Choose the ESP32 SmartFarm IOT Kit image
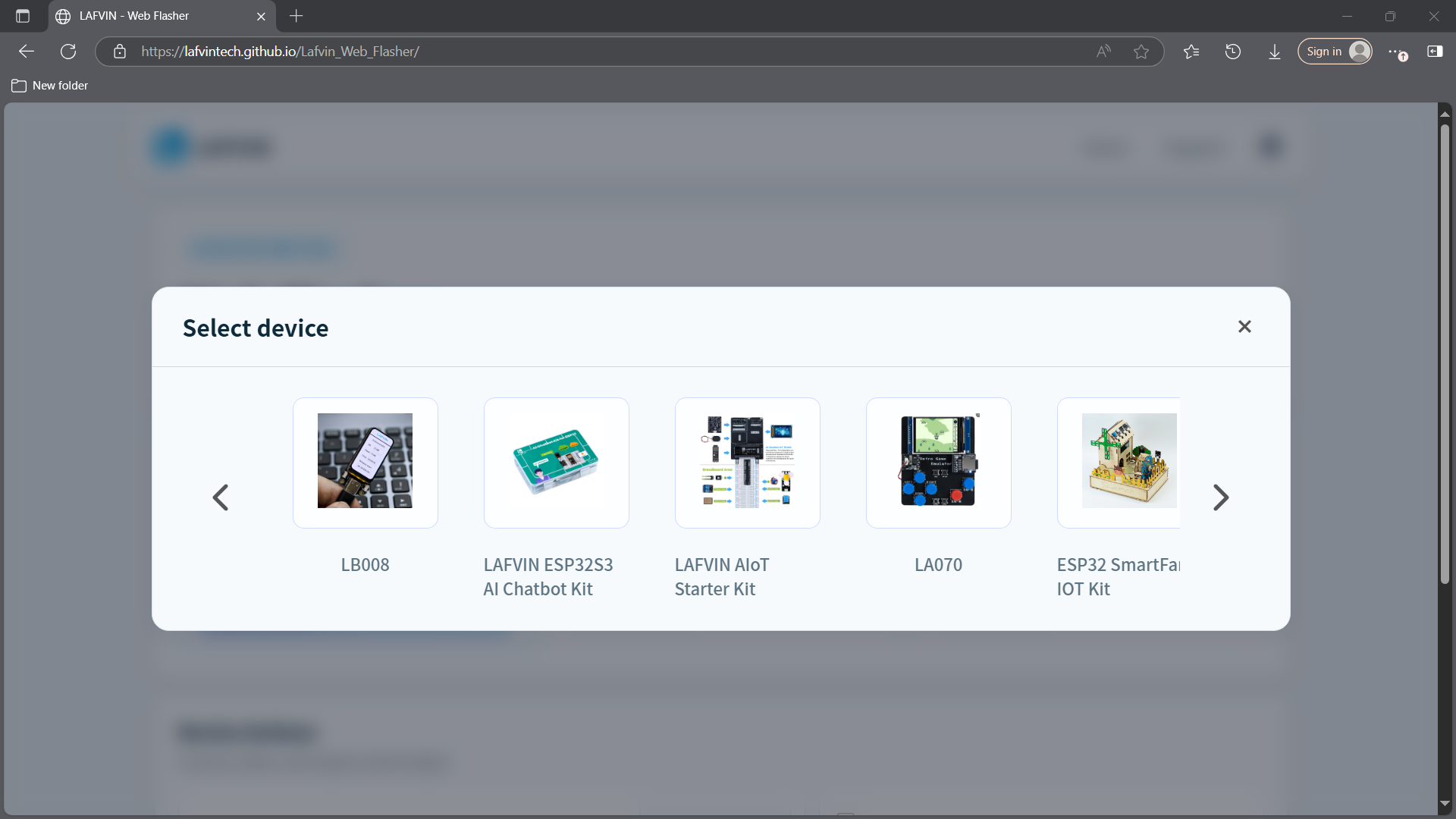Image resolution: width=1456 pixels, height=819 pixels. click(x=1119, y=463)
